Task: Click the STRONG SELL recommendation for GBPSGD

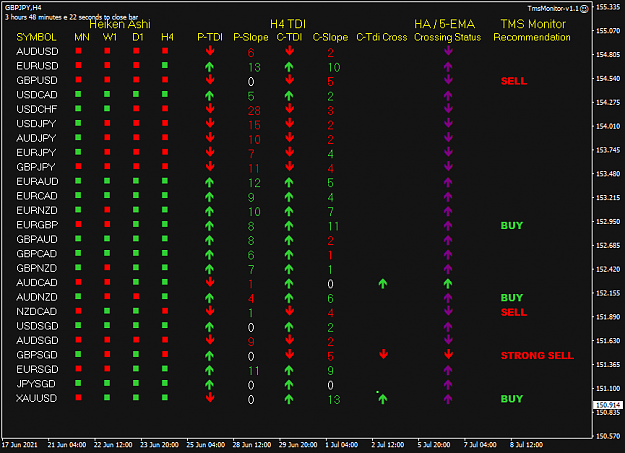Action: [x=537, y=355]
